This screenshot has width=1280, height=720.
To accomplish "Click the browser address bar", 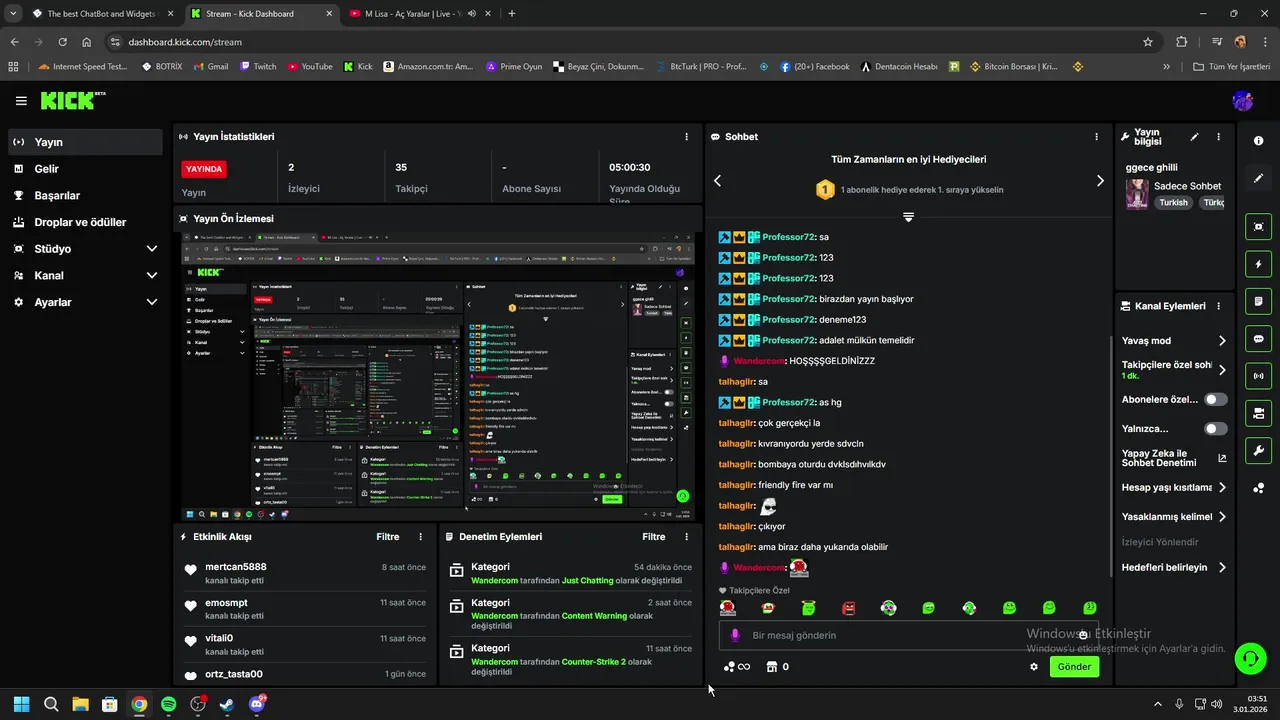I will click(x=630, y=42).
